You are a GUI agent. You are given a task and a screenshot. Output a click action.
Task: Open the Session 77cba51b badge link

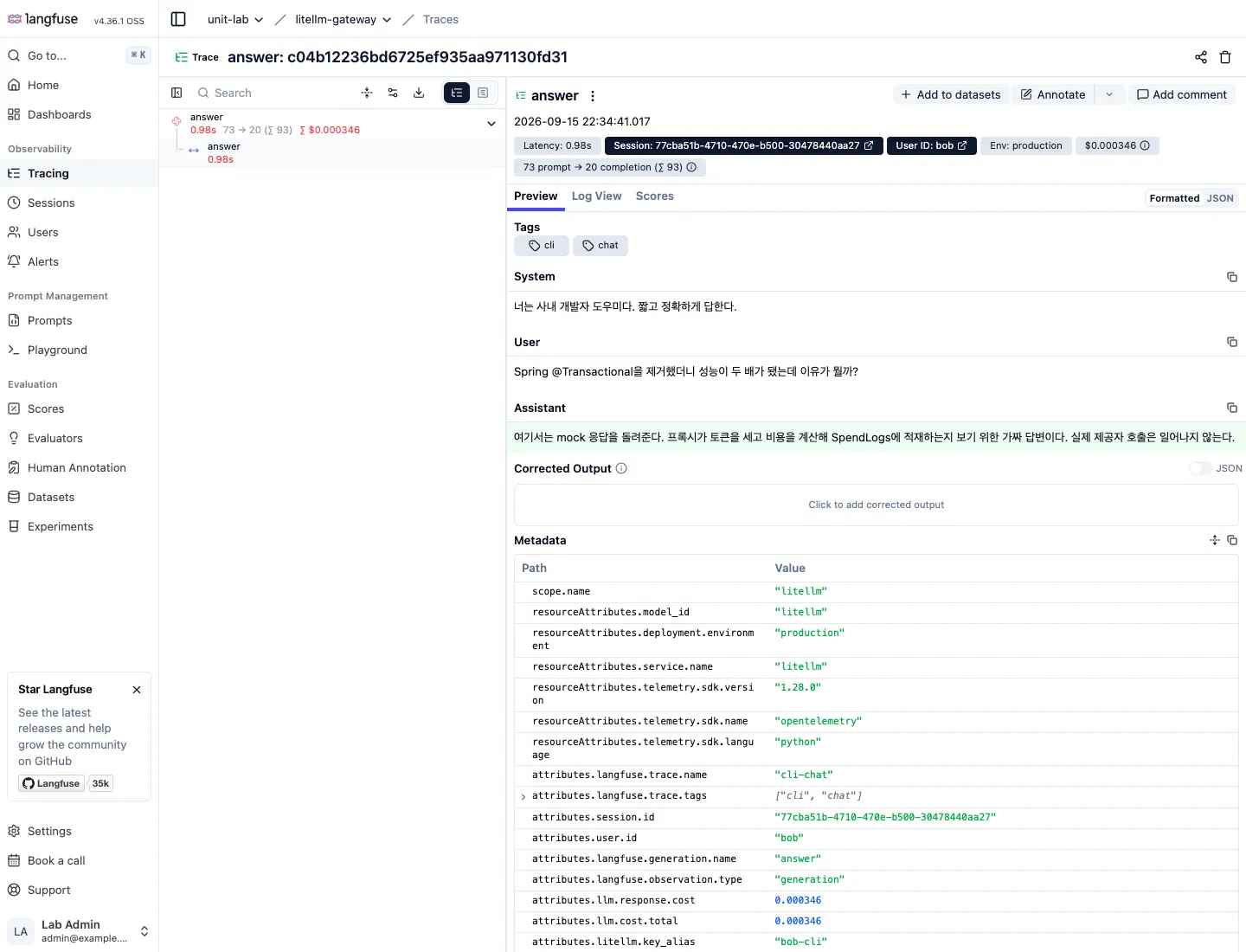(x=744, y=145)
